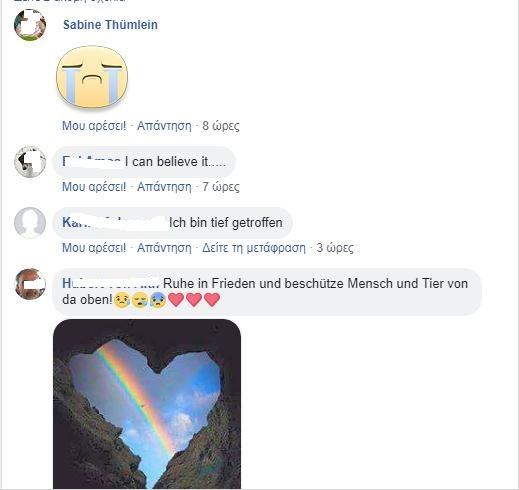Image resolution: width=519 pixels, height=490 pixels.
Task: Open the '7 ώρες' timestamp
Action: coord(221,187)
